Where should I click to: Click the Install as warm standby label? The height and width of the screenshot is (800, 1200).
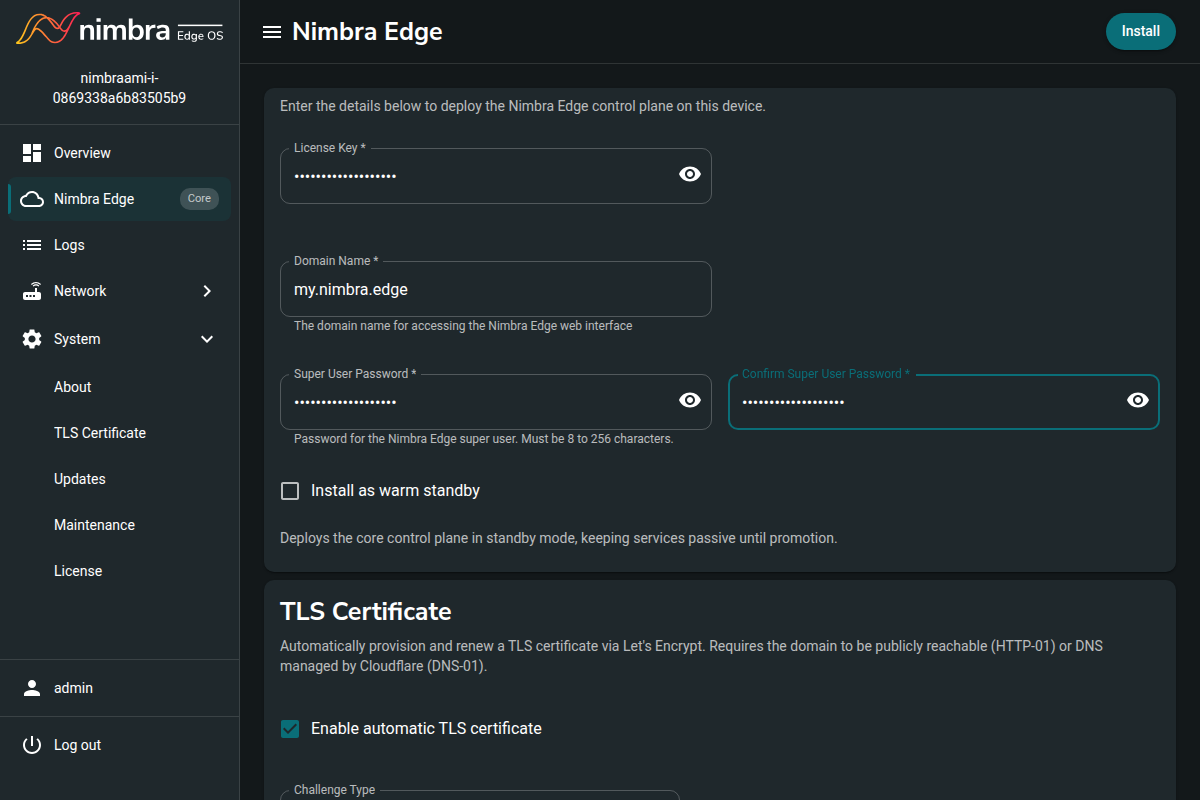(x=395, y=491)
